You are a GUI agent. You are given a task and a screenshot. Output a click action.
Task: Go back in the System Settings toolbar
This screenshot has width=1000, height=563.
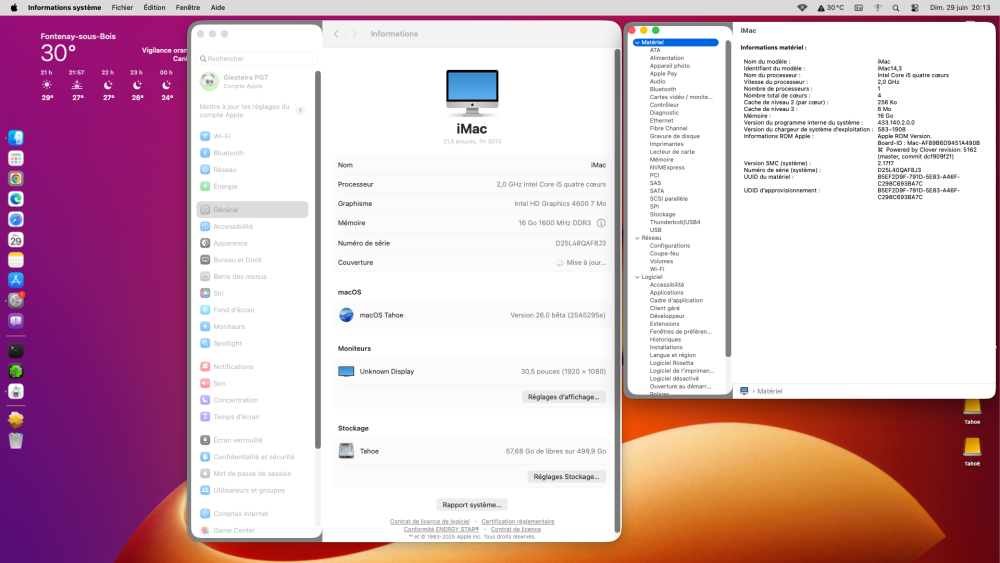[x=336, y=34]
